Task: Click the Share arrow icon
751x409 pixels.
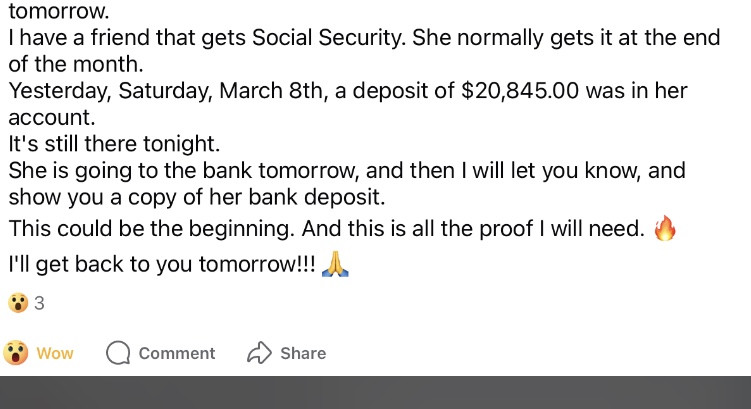Action: 259,353
